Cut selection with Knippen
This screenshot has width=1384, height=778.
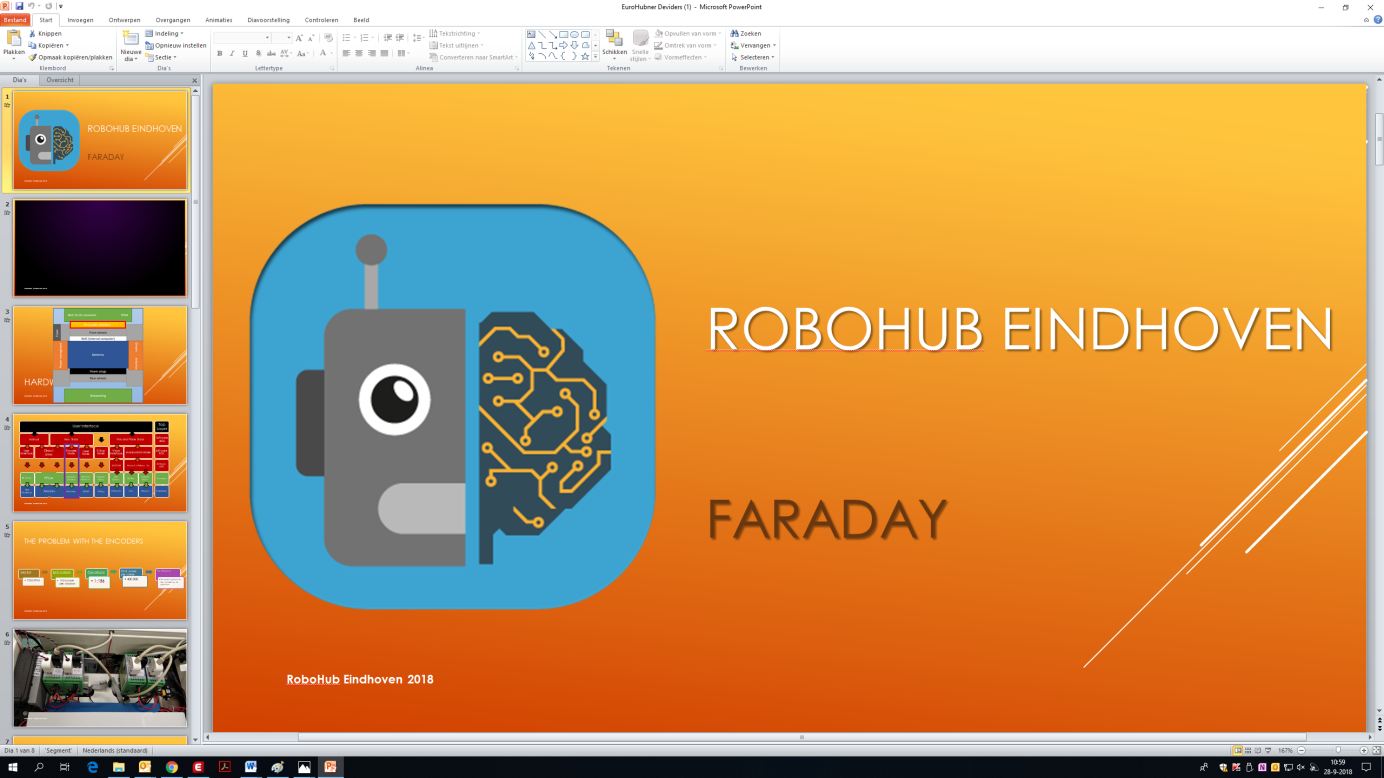click(45, 33)
